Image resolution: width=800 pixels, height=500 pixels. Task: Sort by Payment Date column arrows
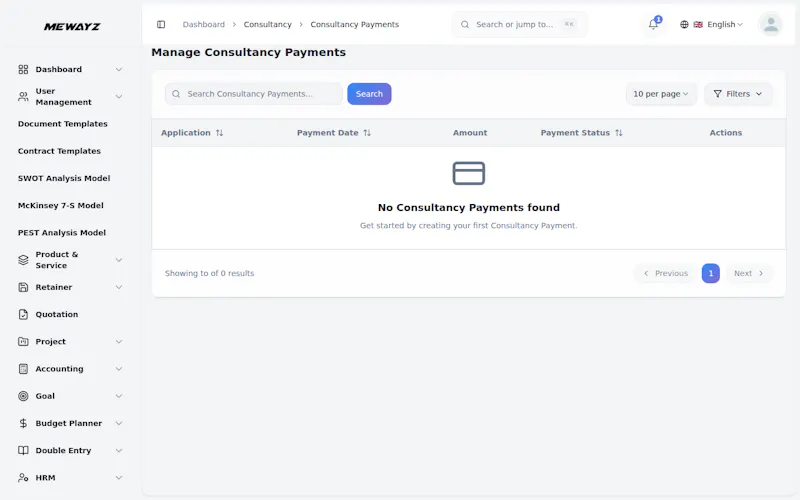click(x=367, y=133)
